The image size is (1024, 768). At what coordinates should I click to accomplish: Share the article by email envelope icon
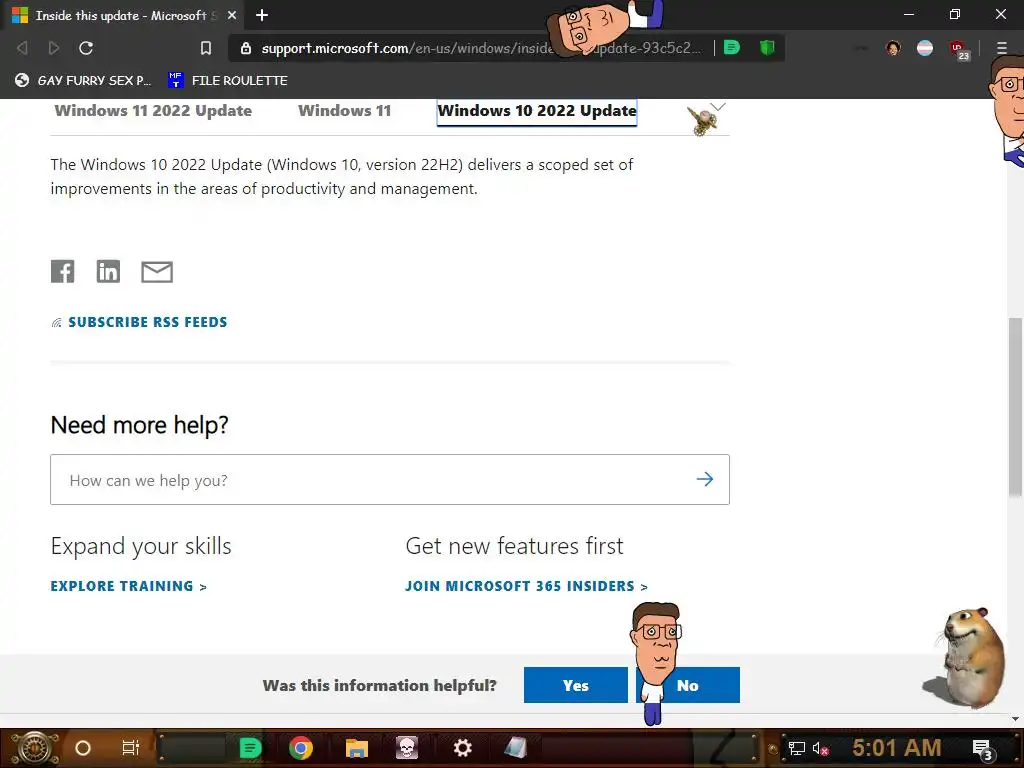click(x=157, y=272)
